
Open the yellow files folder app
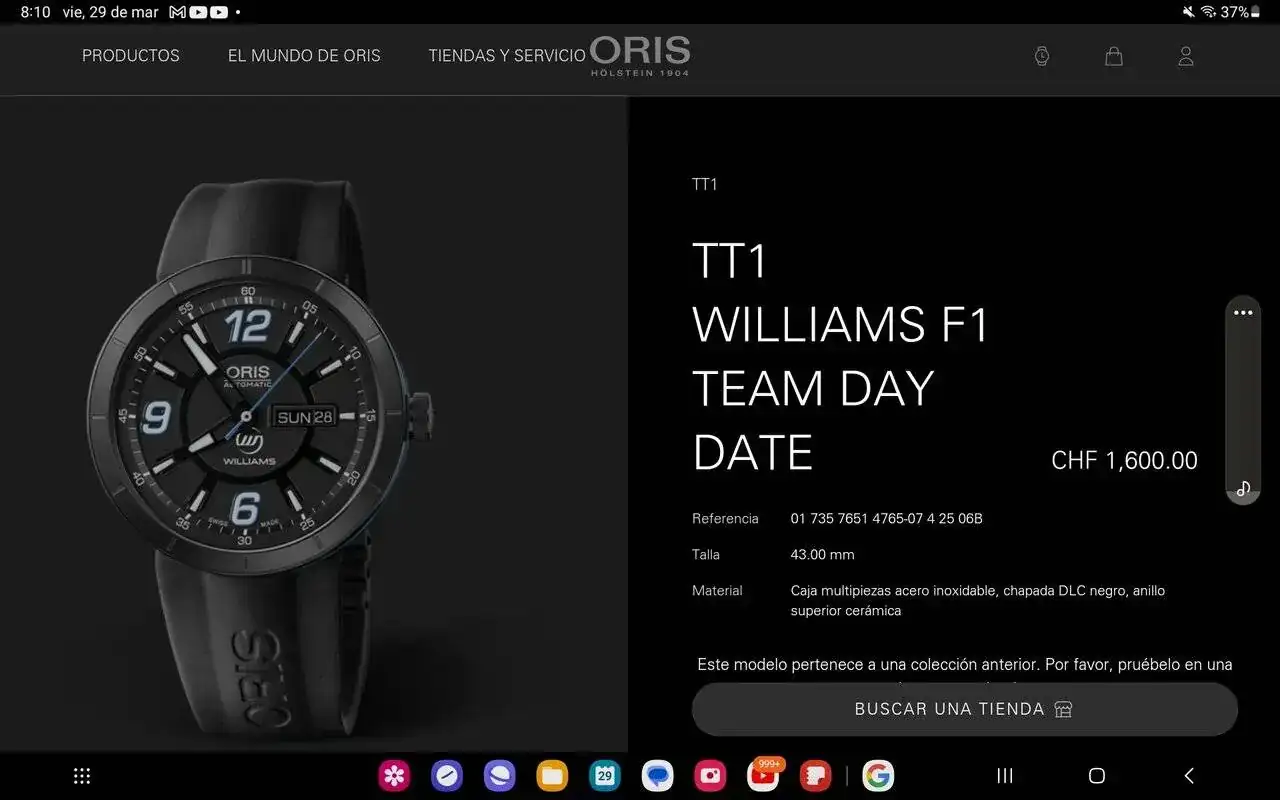552,776
